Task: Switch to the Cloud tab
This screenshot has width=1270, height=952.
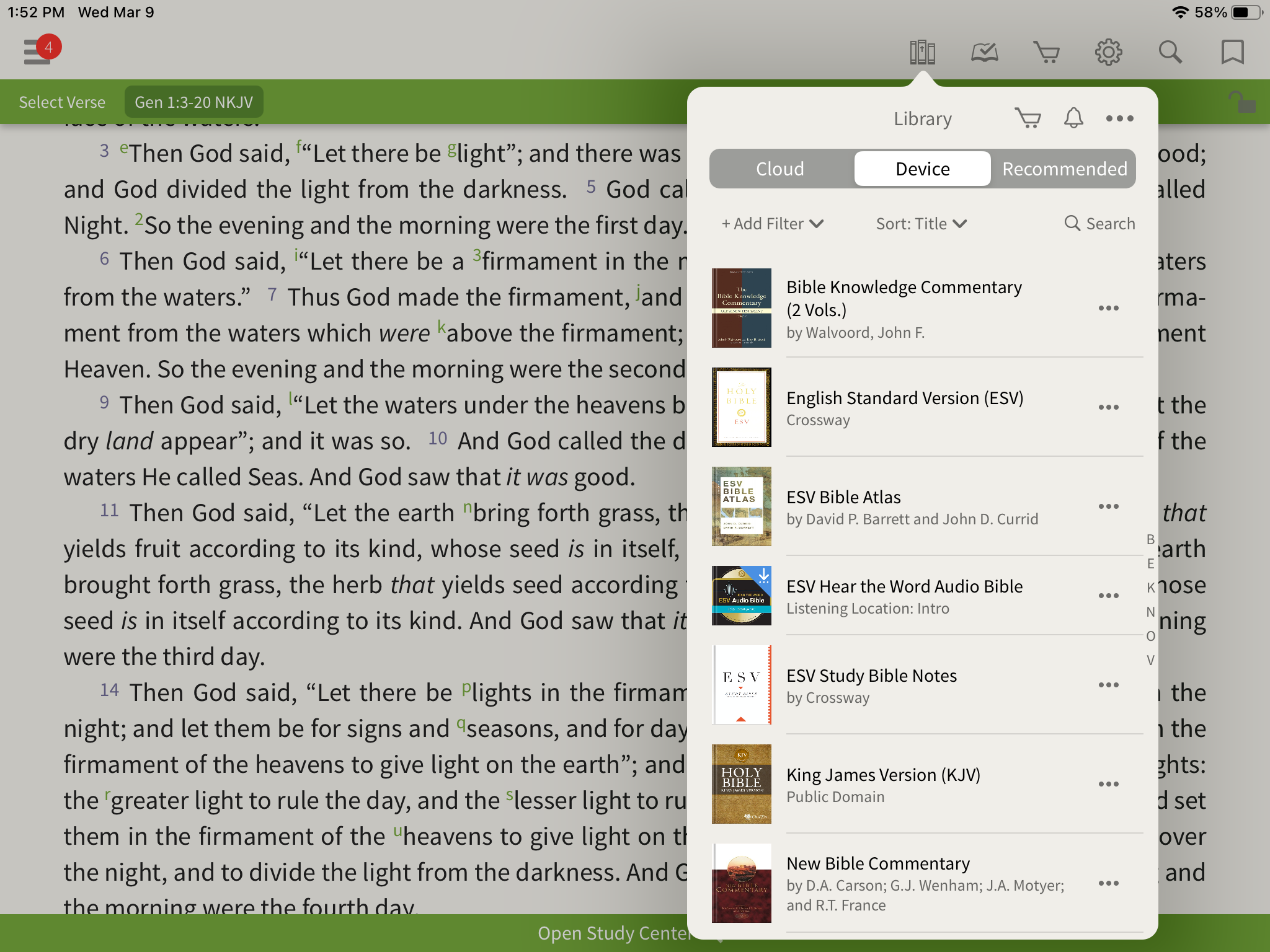Action: [780, 169]
